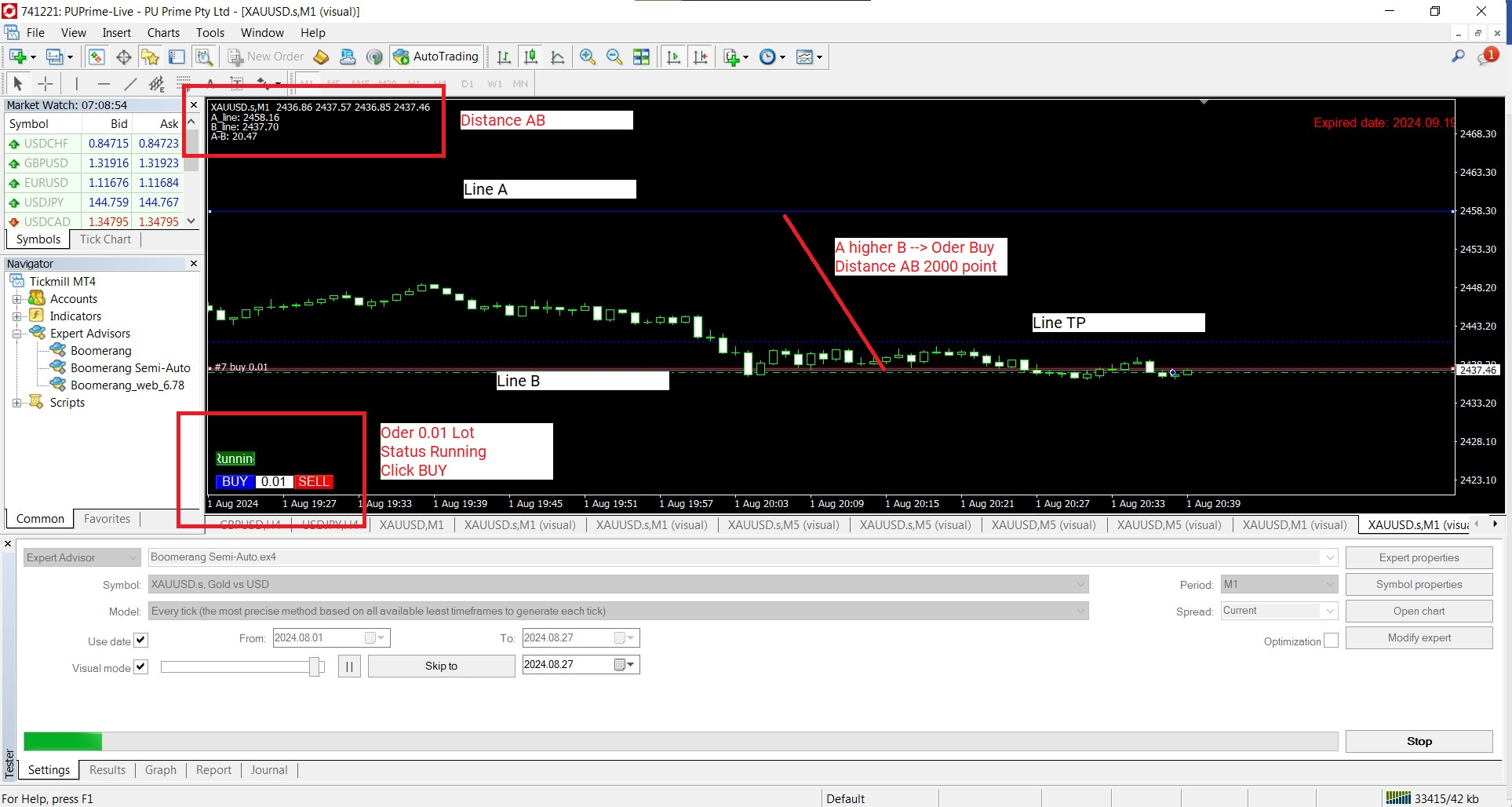The height and width of the screenshot is (807, 1512).
Task: Toggle chart shift icon
Action: tap(700, 57)
